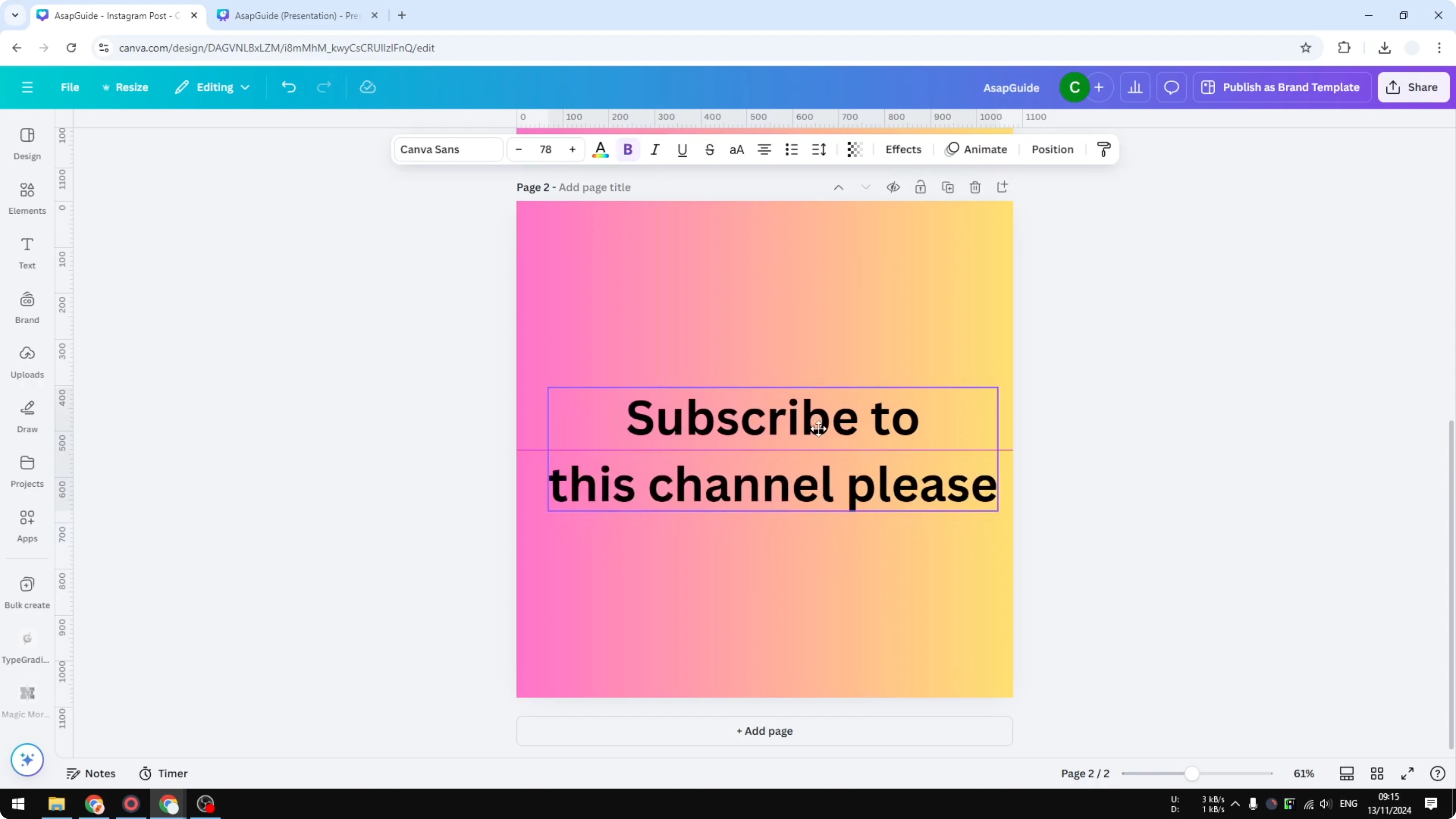1456x819 pixels.
Task: Open the File menu
Action: pos(70,87)
